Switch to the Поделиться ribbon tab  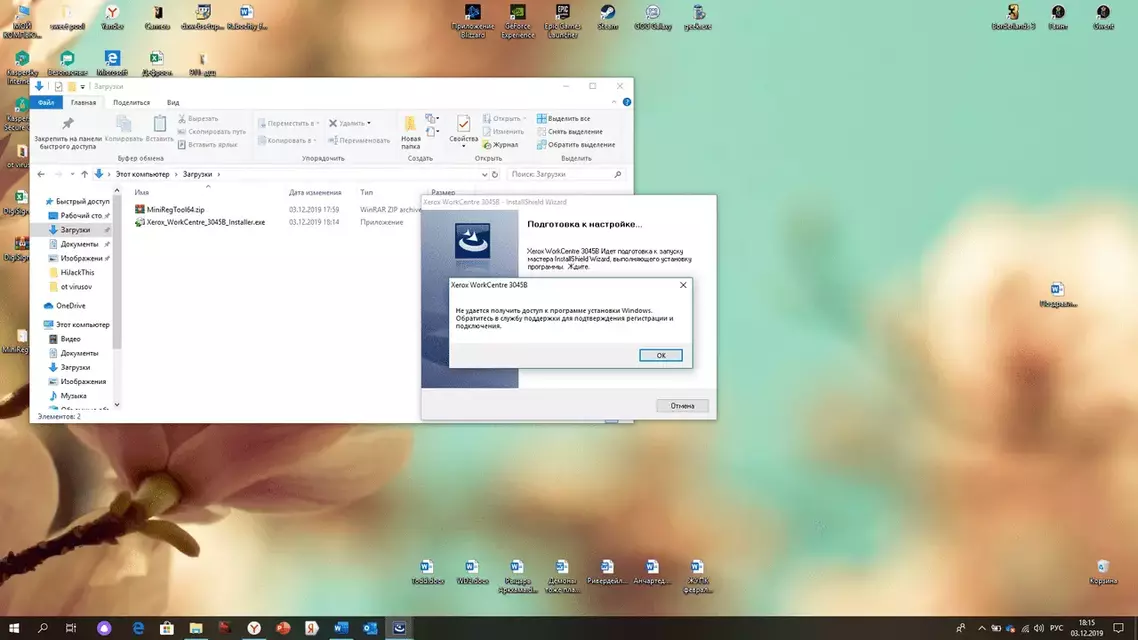coord(131,102)
